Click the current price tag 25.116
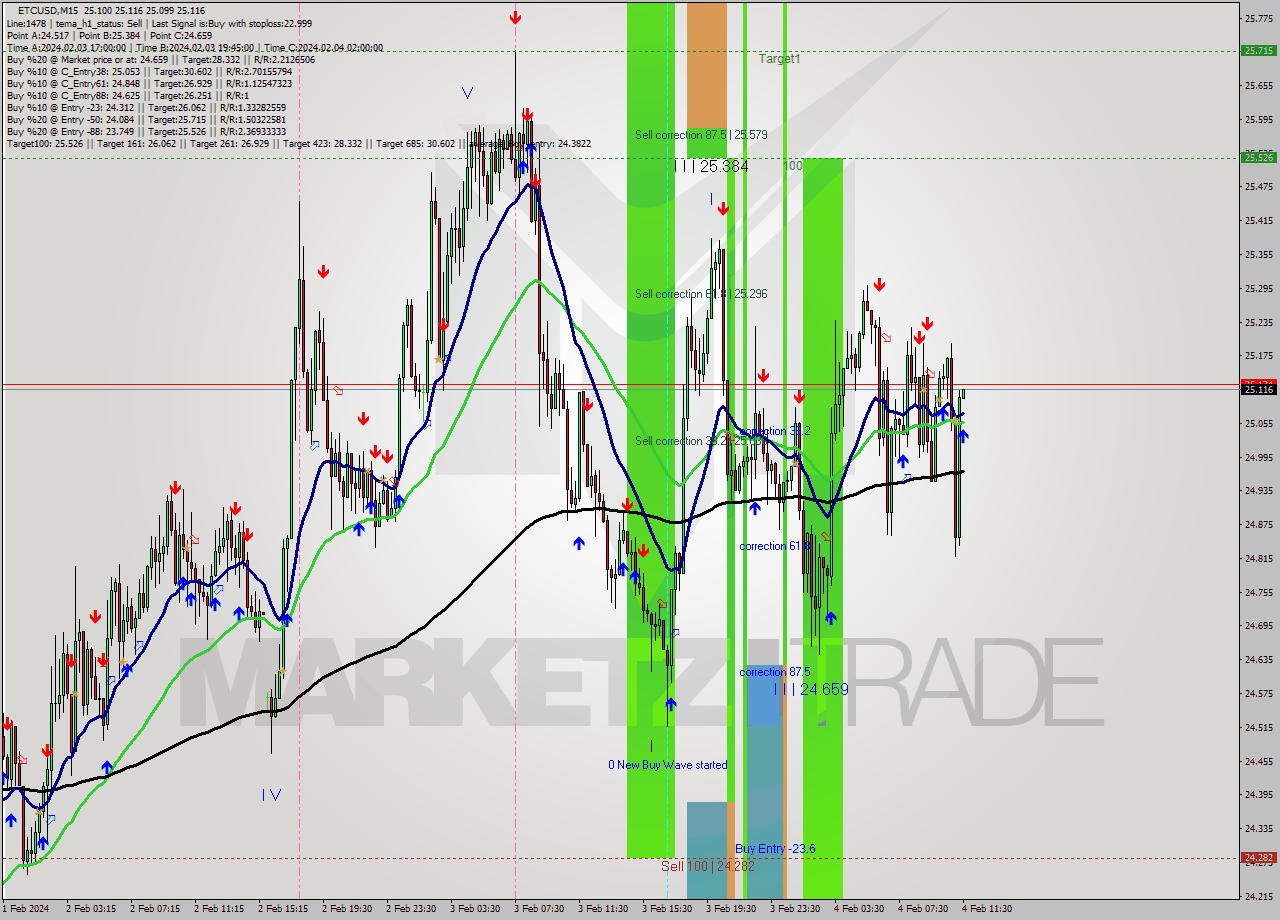 pyautogui.click(x=1258, y=389)
